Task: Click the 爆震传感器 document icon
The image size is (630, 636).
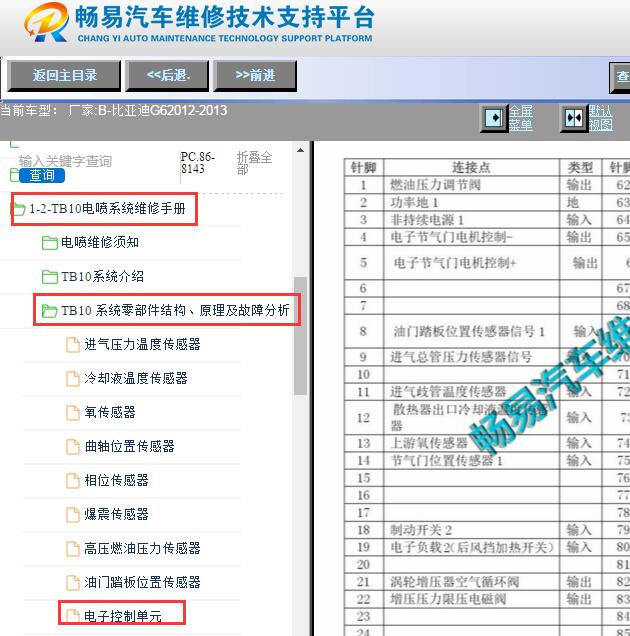Action: pyautogui.click(x=73, y=515)
